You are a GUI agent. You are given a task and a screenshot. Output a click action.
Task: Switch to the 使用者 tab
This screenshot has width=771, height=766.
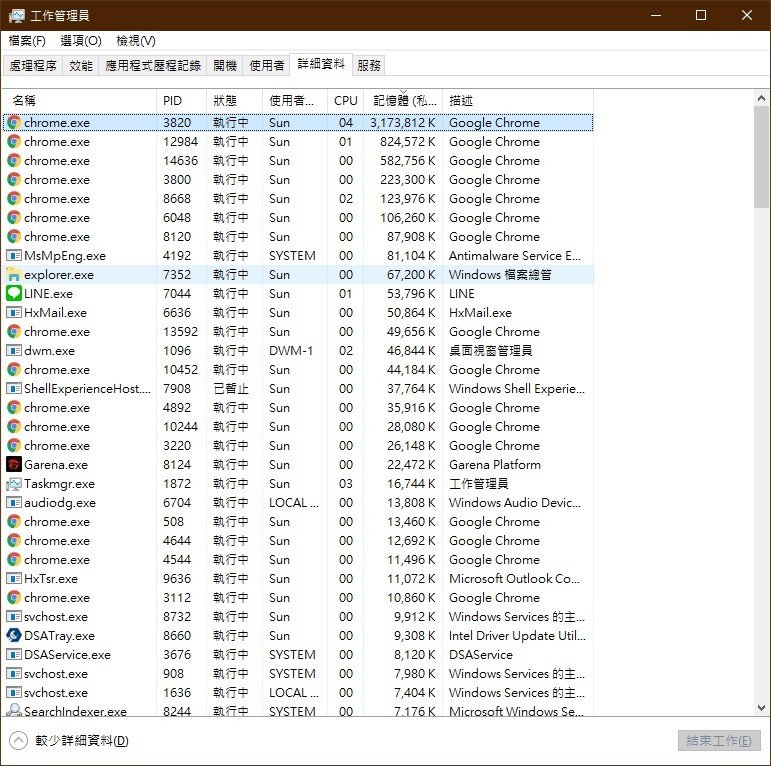pyautogui.click(x=267, y=65)
